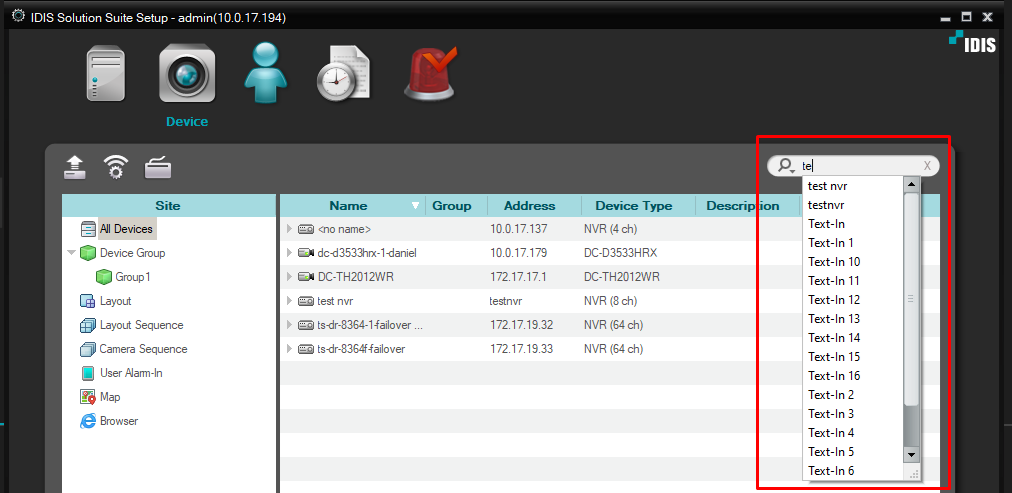Select Layout Sequence in Site tree
The height and width of the screenshot is (493, 1012).
[141, 325]
